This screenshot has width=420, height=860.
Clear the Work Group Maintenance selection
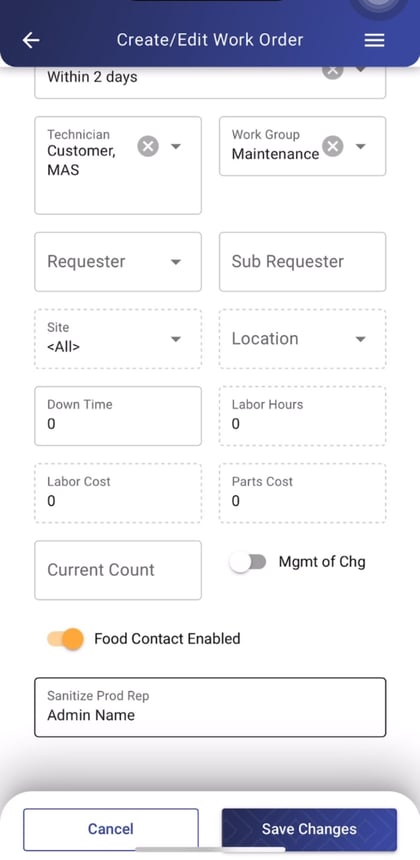pos(332,146)
